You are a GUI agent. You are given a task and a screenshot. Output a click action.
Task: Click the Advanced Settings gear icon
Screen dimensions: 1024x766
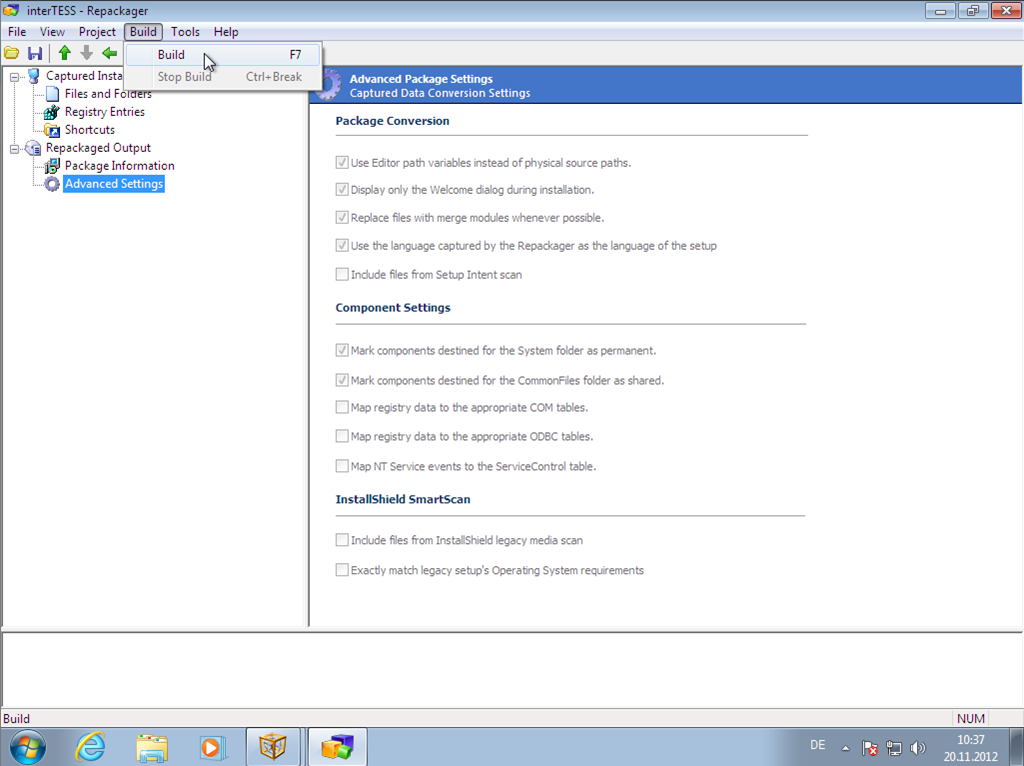coord(52,184)
